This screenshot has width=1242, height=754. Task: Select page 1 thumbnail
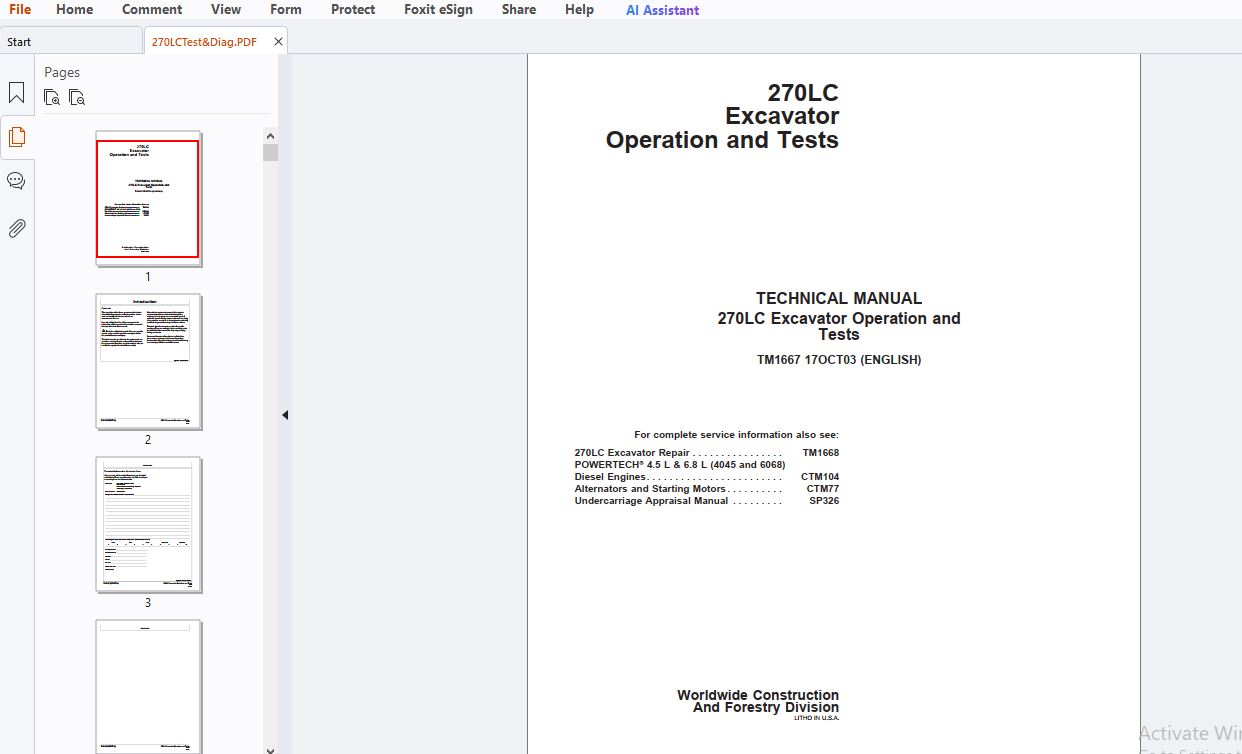point(148,198)
